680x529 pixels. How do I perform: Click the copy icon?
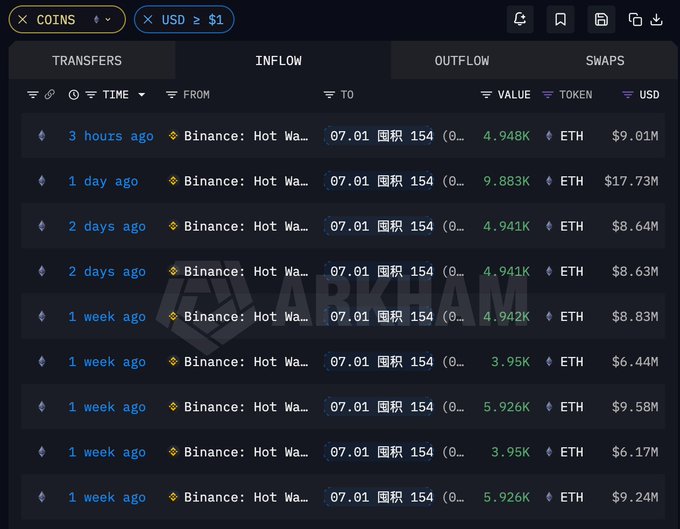[635, 20]
